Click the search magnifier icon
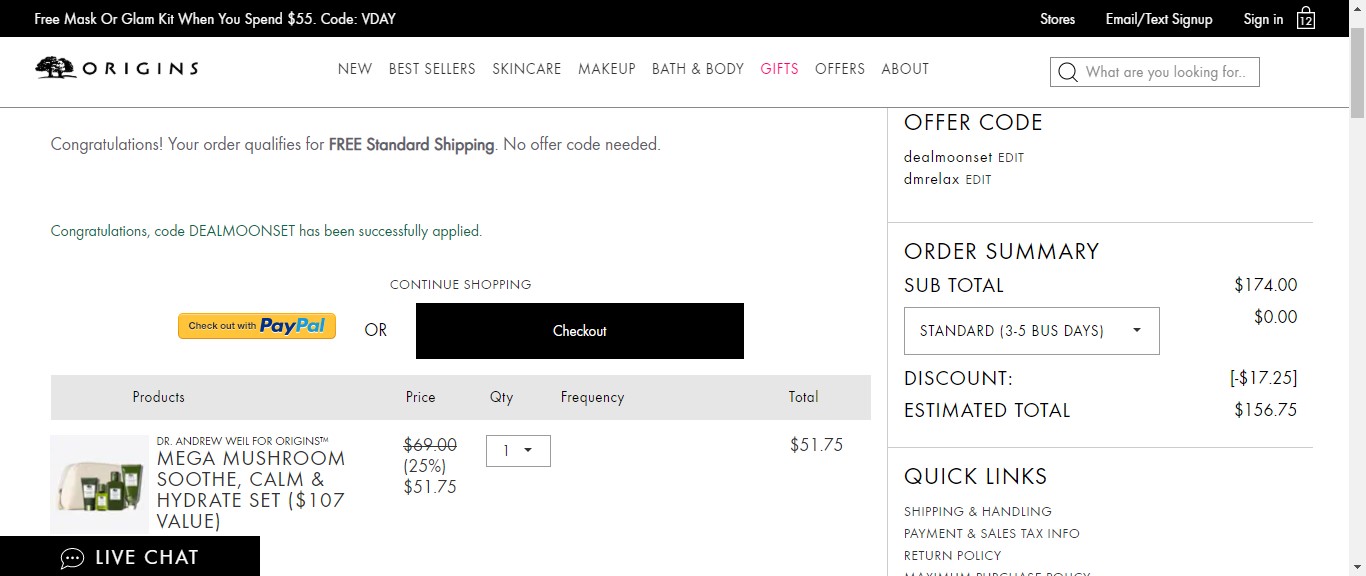1366x576 pixels. 1068,72
